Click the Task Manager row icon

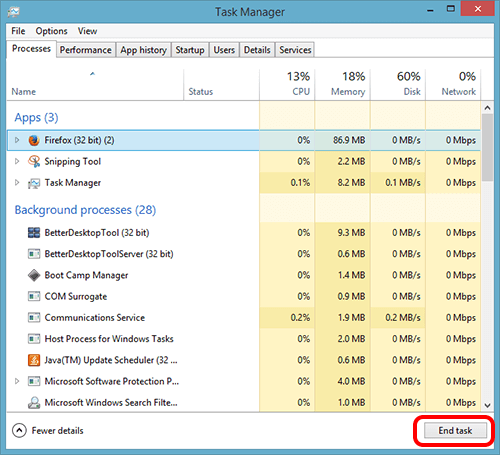point(34,183)
